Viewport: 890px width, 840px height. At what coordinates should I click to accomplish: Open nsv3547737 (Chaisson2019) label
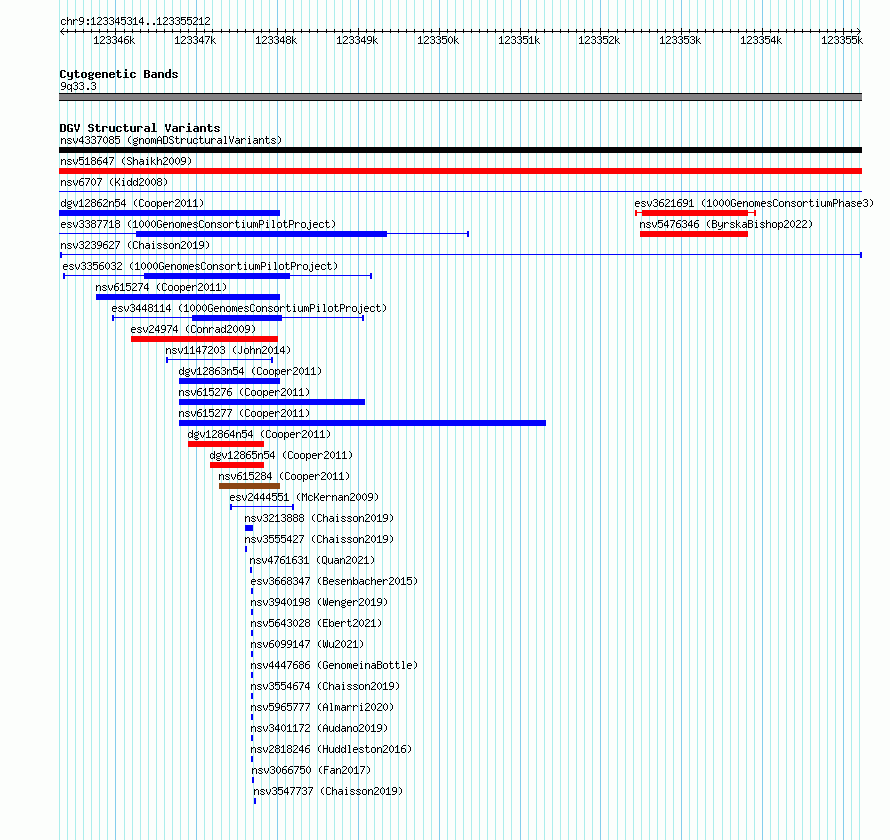pyautogui.click(x=328, y=791)
